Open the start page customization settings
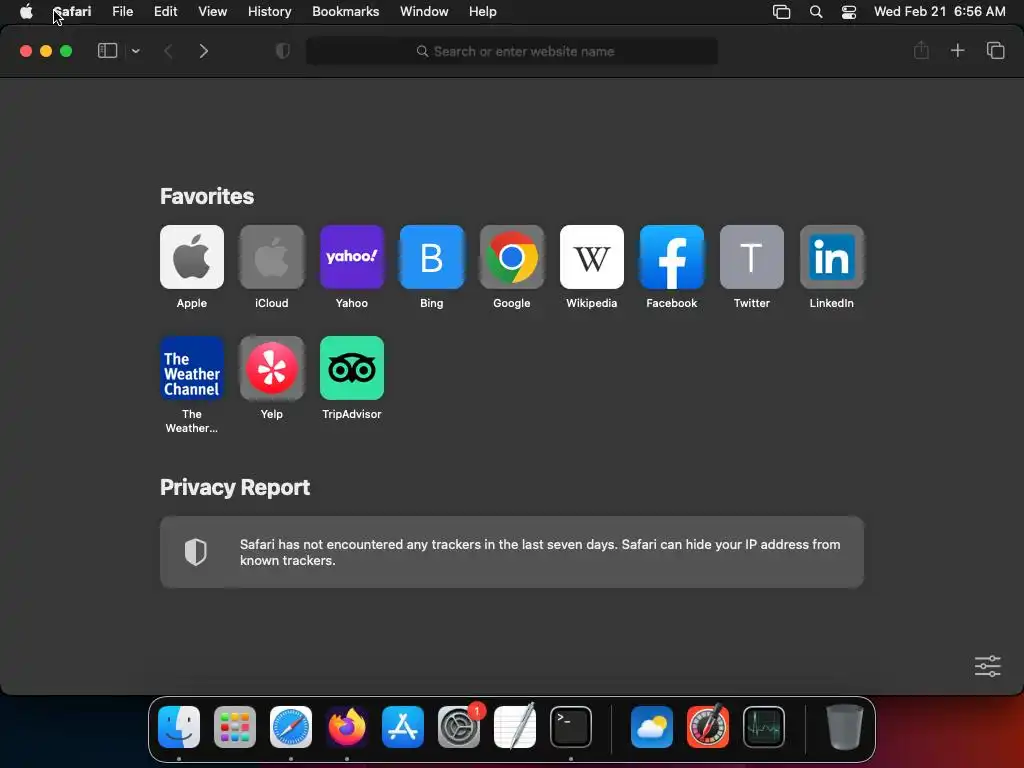The width and height of the screenshot is (1024, 768). [x=987, y=666]
